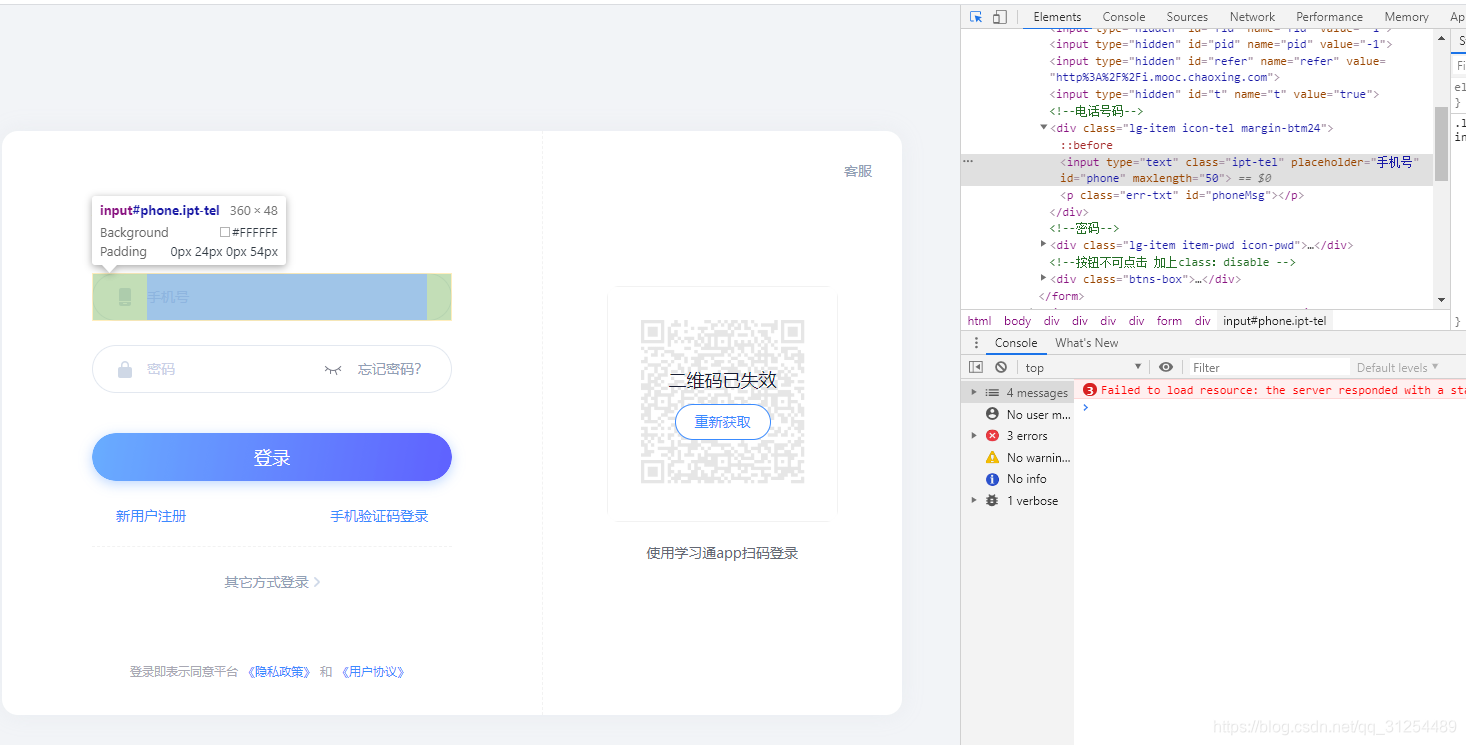Image resolution: width=1466 pixels, height=745 pixels.
Task: Select the ::before pseudo-element node
Action: click(x=1086, y=145)
